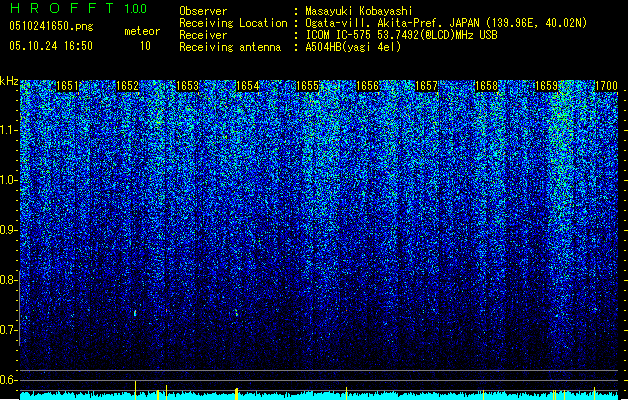Click the 1653 time marker

click(187, 86)
